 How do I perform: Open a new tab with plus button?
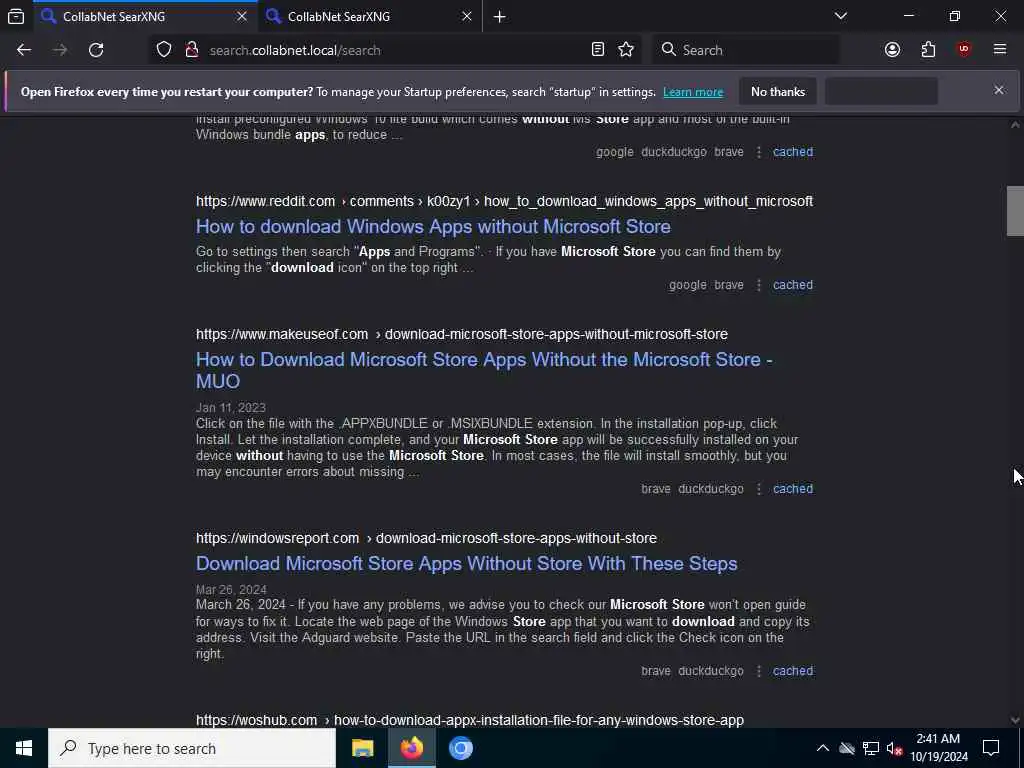click(x=500, y=17)
